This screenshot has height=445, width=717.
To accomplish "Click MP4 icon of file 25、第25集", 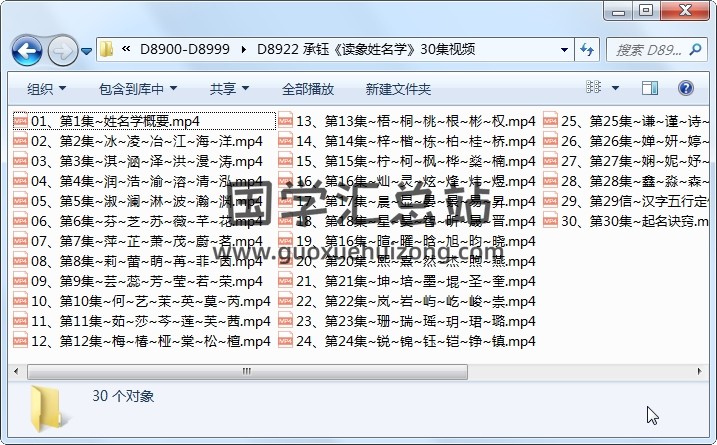I will tap(551, 121).
